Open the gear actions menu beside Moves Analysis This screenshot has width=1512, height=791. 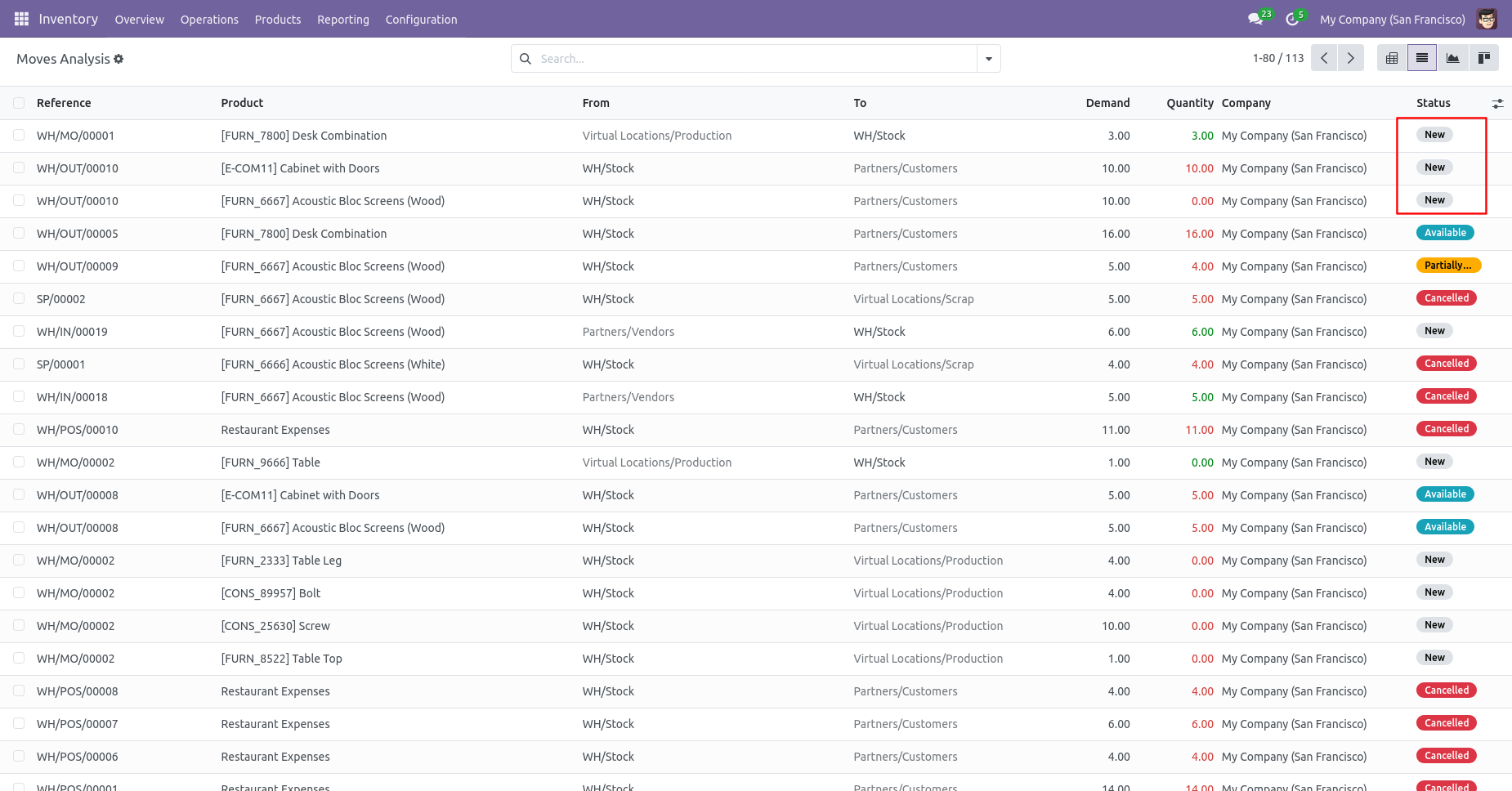click(119, 59)
